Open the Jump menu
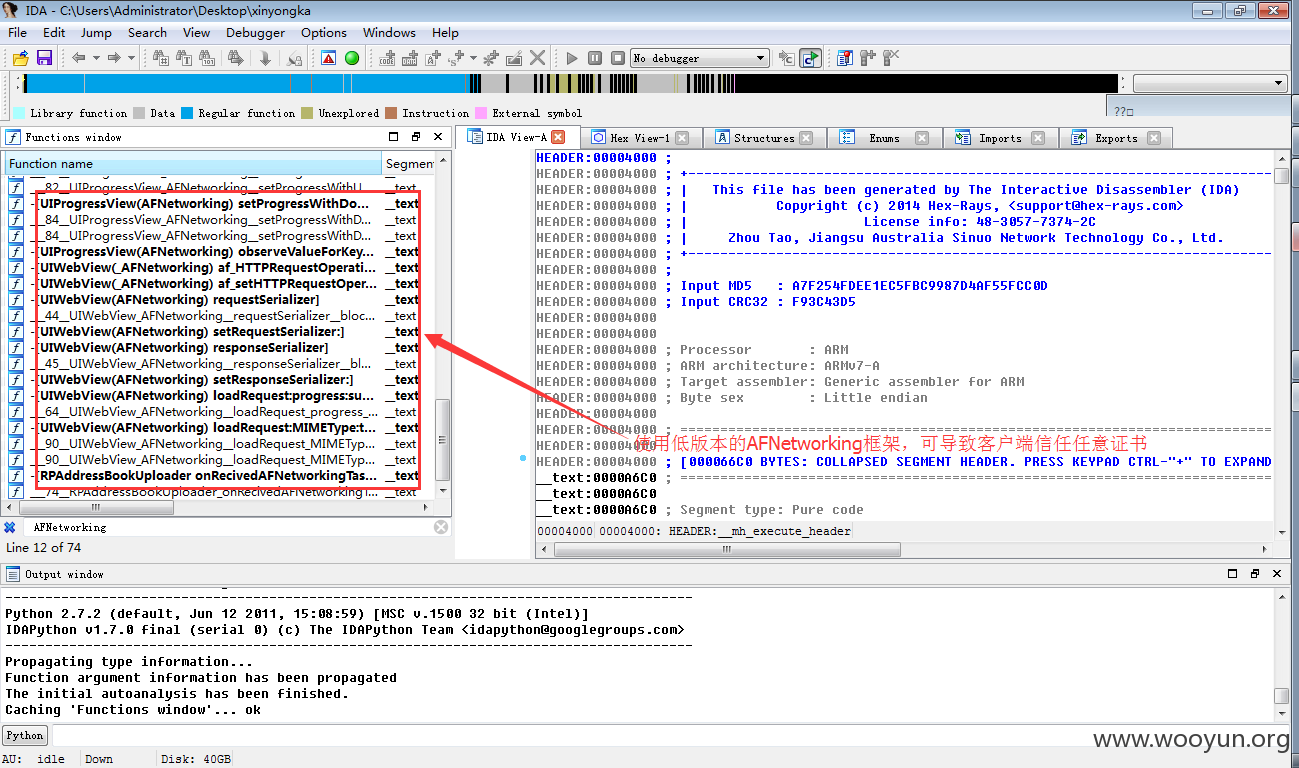This screenshot has width=1299, height=768. [96, 32]
